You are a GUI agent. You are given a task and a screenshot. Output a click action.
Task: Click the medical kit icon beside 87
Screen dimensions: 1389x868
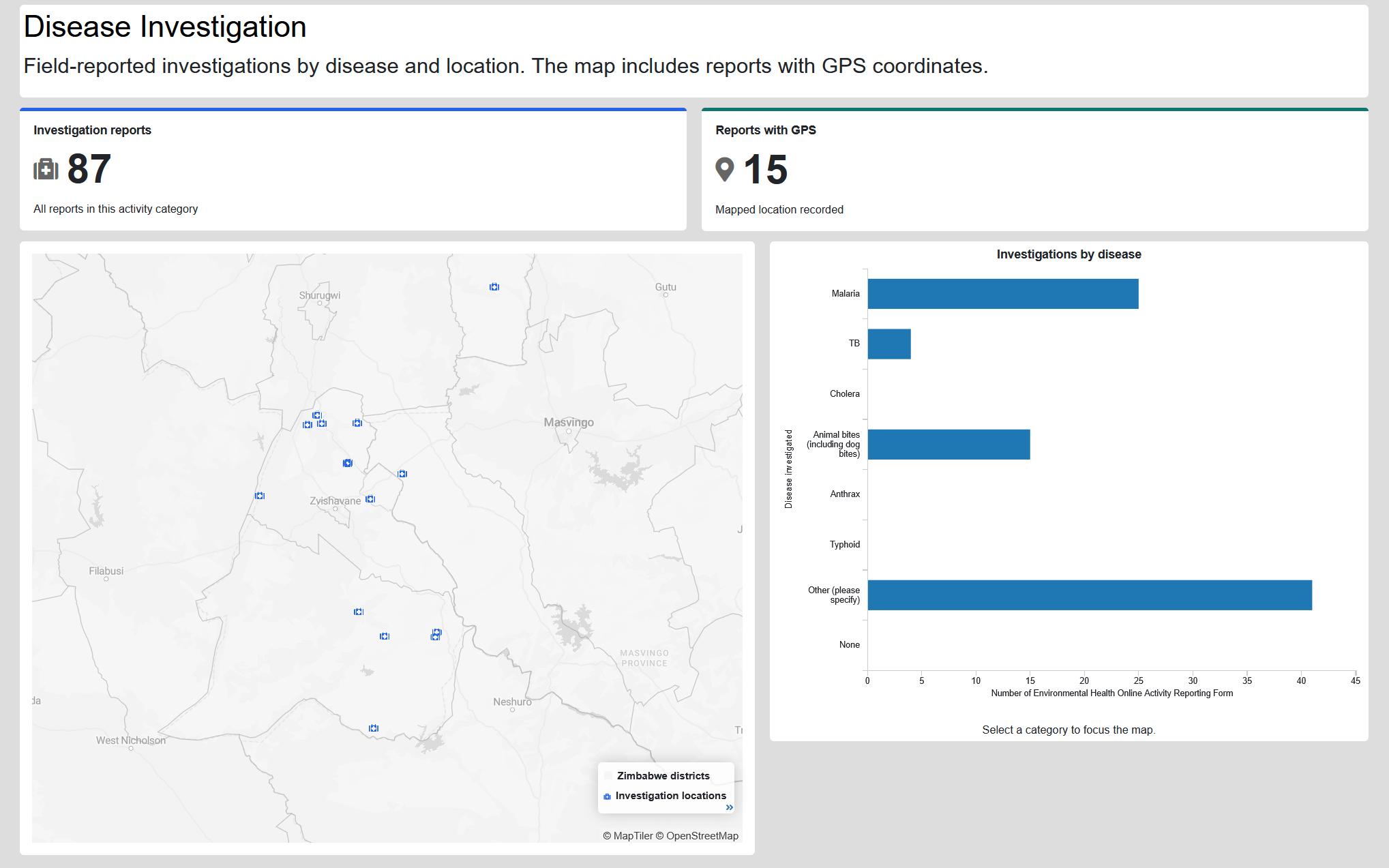point(46,169)
